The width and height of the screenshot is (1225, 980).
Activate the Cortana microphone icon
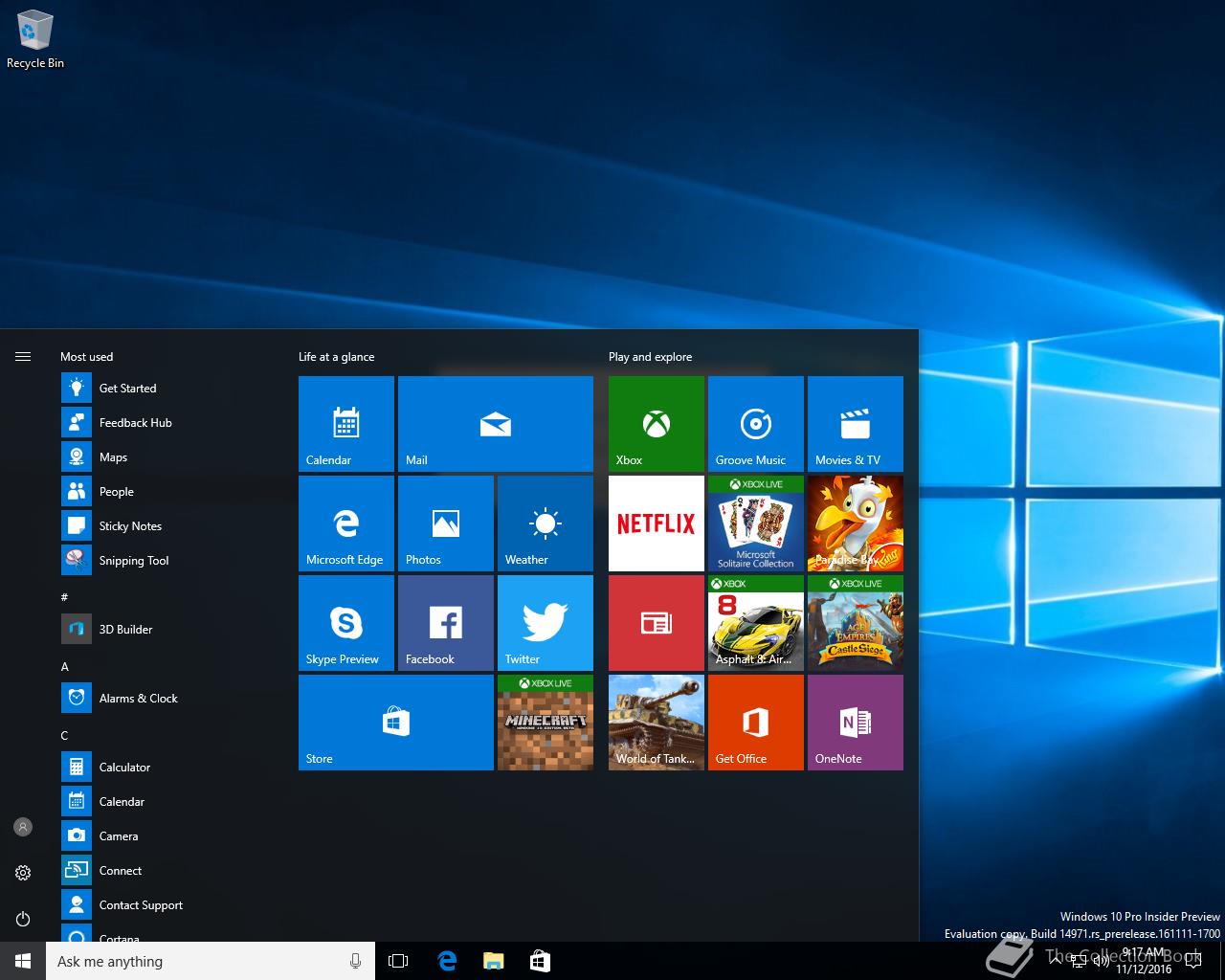tap(355, 961)
